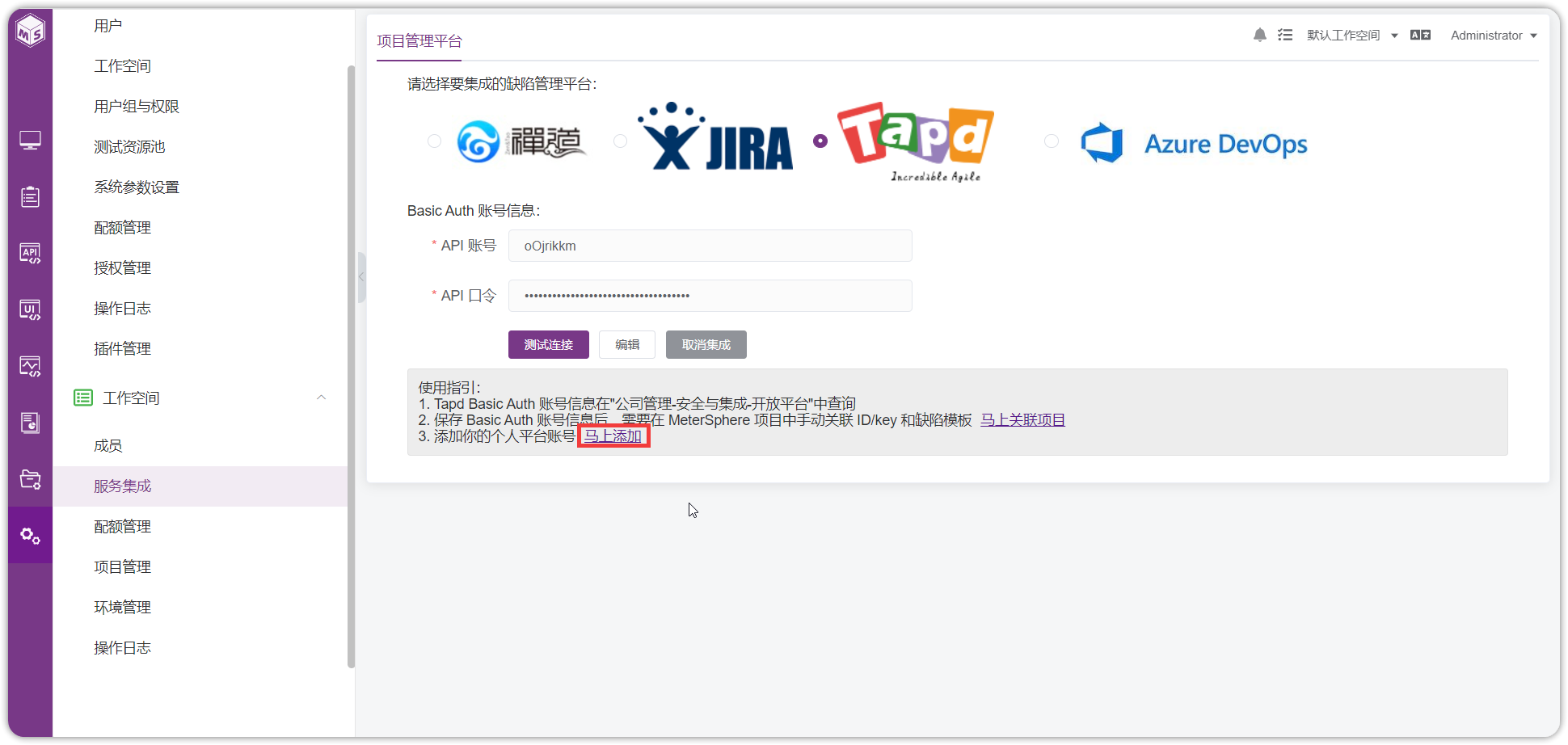Click the API 账号 input field
Viewport: 1568px width, 745px height.
pyautogui.click(x=710, y=246)
